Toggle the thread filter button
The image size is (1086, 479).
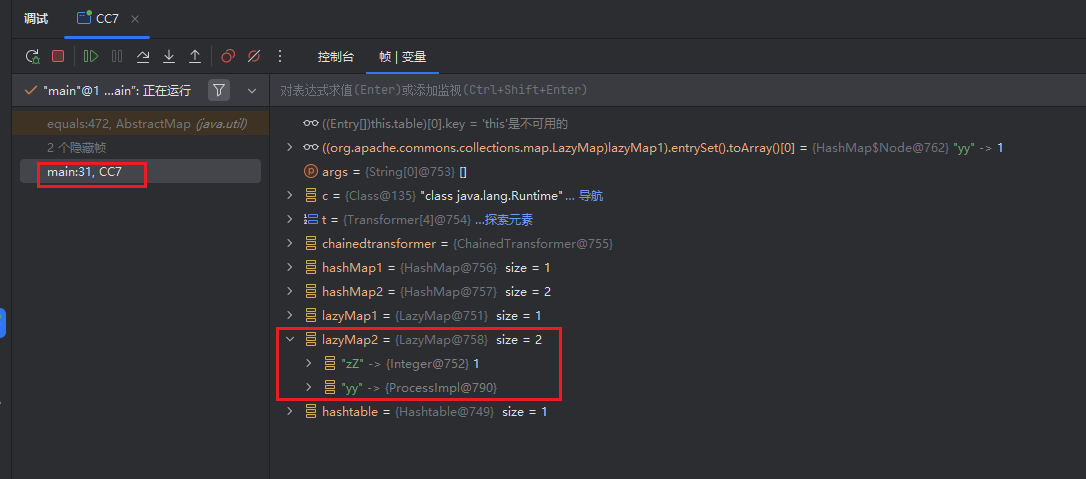point(219,90)
